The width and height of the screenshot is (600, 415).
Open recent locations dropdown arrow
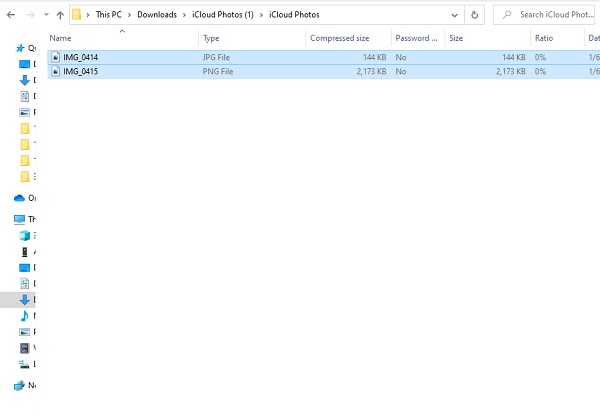pyautogui.click(x=44, y=15)
